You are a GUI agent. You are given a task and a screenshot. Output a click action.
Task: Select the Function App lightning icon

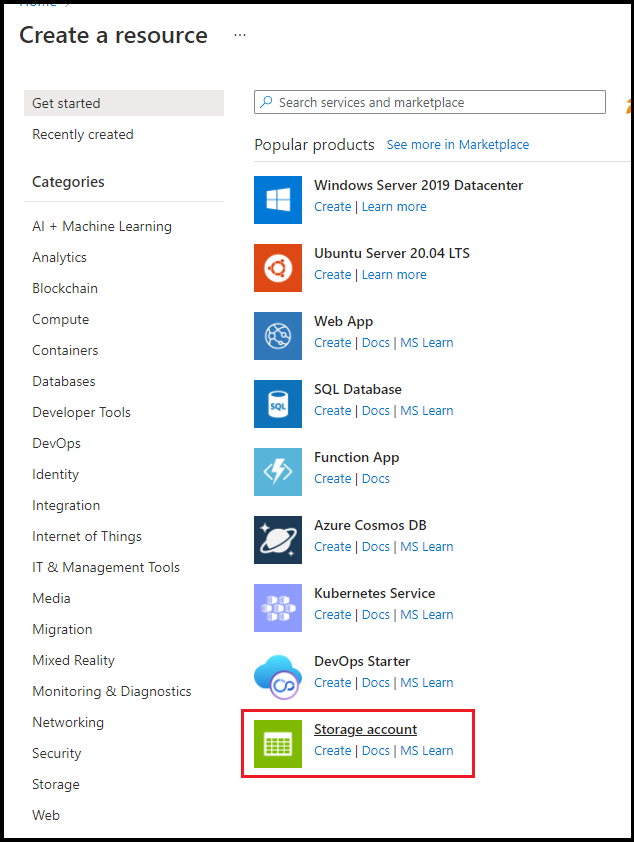pos(277,472)
